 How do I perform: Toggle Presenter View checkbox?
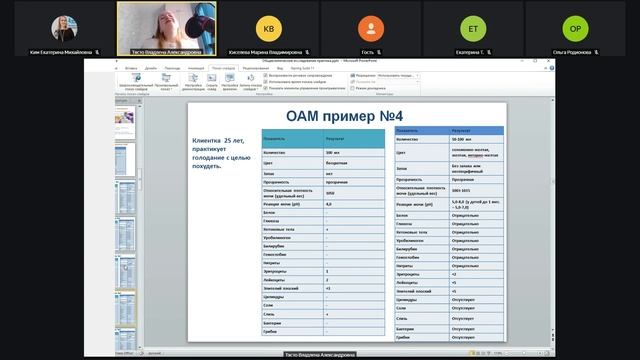point(353,88)
